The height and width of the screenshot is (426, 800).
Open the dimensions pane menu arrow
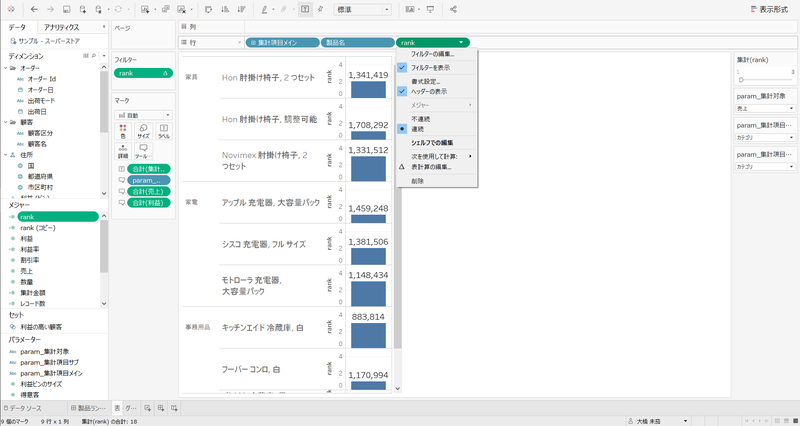[x=104, y=56]
